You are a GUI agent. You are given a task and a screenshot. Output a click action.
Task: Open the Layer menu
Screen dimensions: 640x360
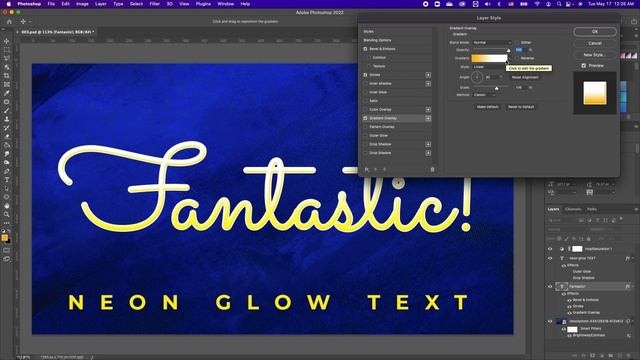coord(100,4)
